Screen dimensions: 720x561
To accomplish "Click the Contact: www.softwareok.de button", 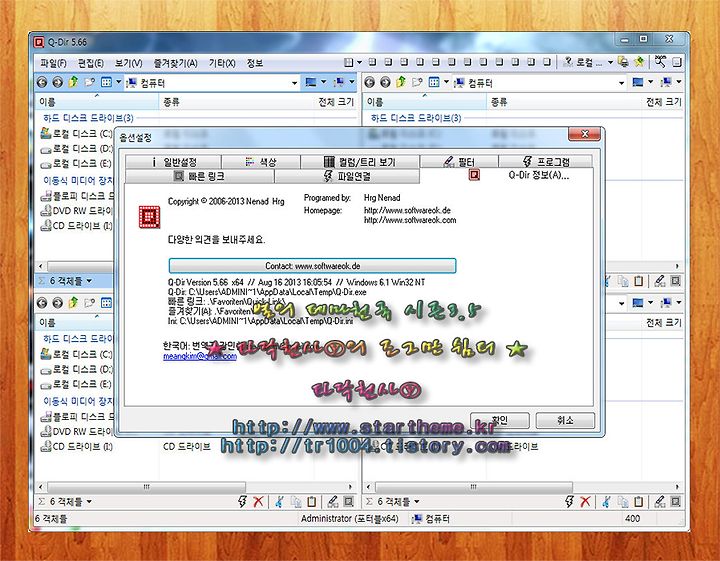I will [312, 266].
